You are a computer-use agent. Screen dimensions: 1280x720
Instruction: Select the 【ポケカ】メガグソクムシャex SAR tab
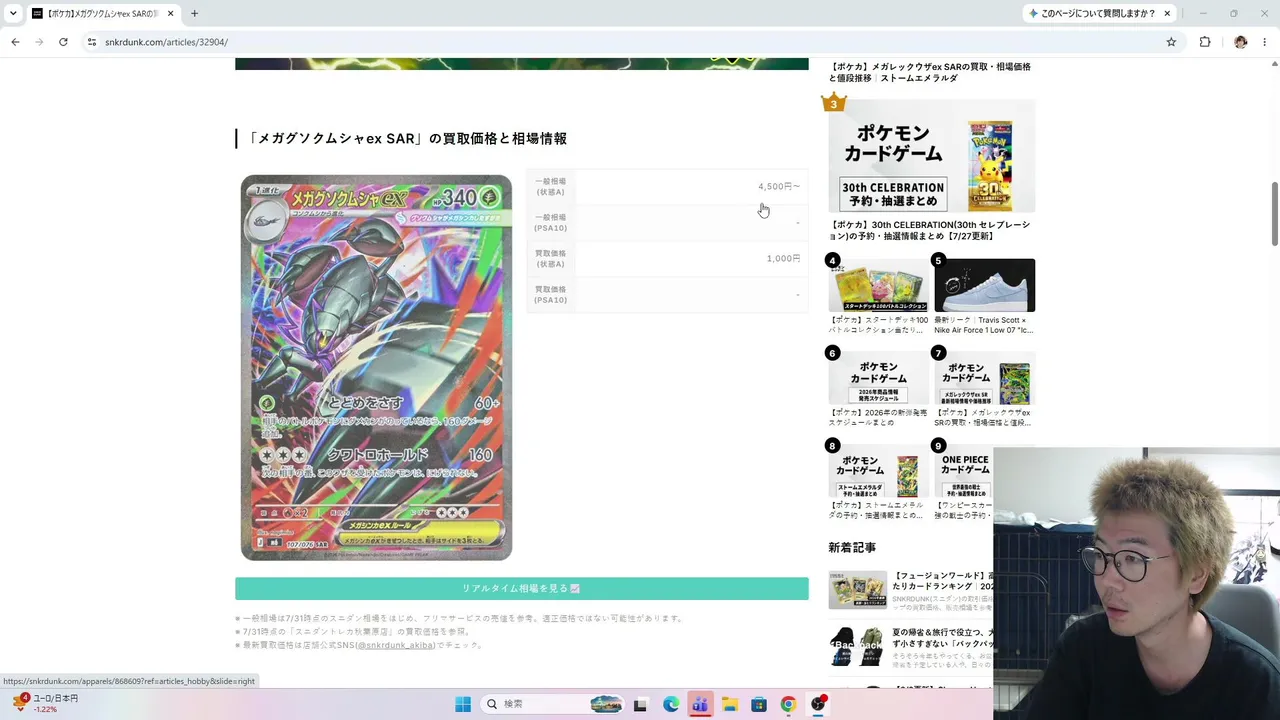point(103,14)
